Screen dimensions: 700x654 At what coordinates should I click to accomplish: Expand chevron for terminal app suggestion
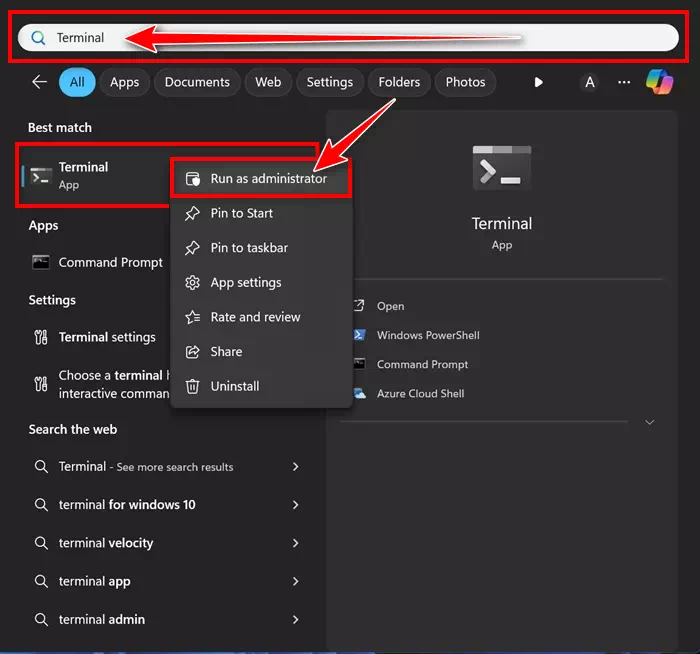(296, 581)
